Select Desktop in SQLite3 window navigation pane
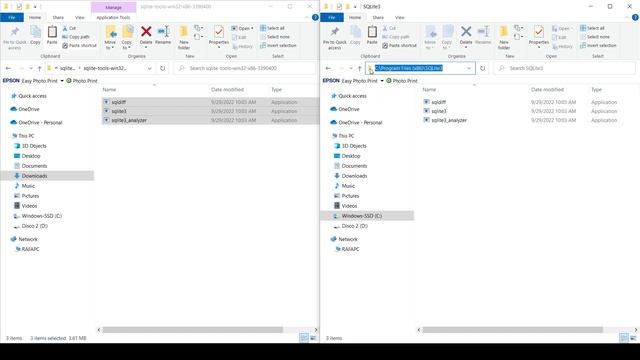Screen dimensions: 640x360 click(351, 156)
